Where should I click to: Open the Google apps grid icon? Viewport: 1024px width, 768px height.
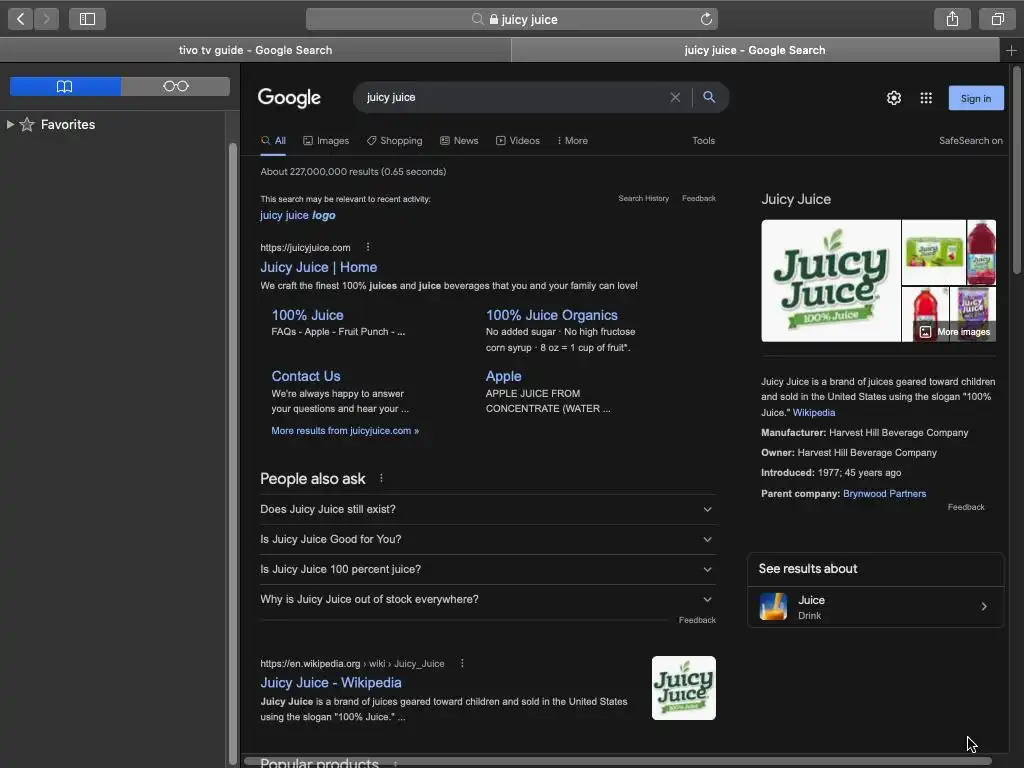click(x=926, y=98)
